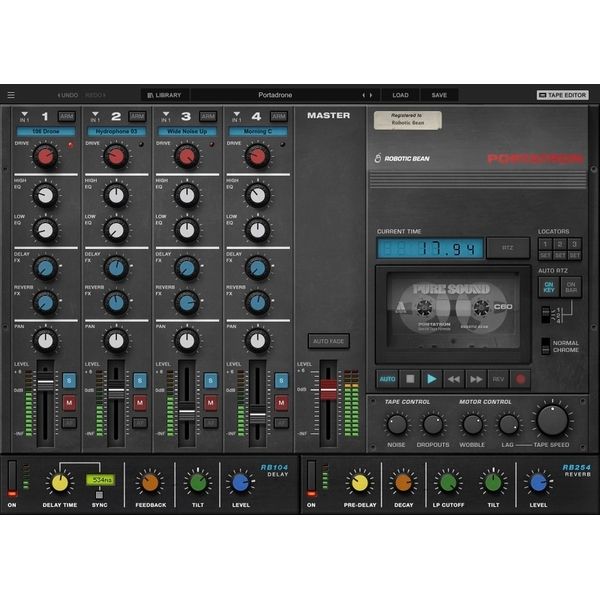Toggle the Auto transport button
The height and width of the screenshot is (600, 600).
(387, 379)
